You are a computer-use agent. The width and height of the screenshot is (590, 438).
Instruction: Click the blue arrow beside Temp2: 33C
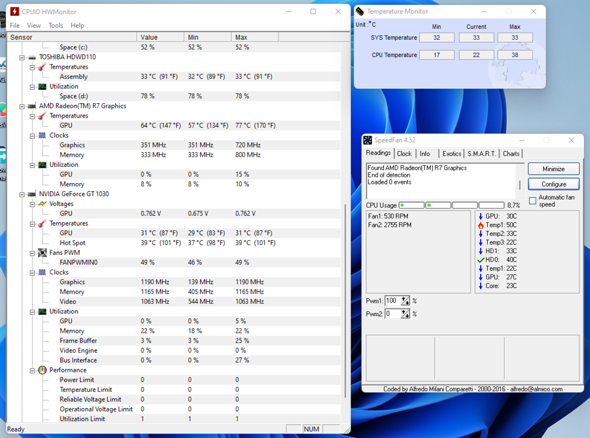481,234
